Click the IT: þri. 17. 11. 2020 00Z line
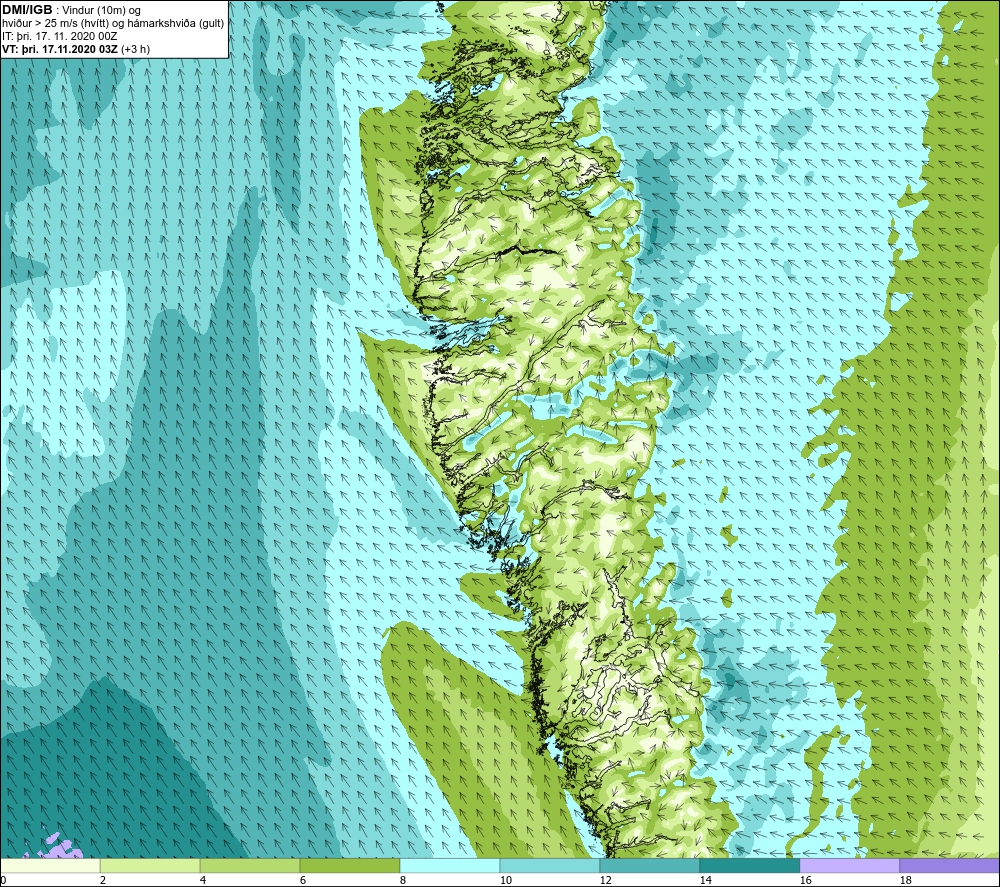The width and height of the screenshot is (1000, 887). point(59,36)
